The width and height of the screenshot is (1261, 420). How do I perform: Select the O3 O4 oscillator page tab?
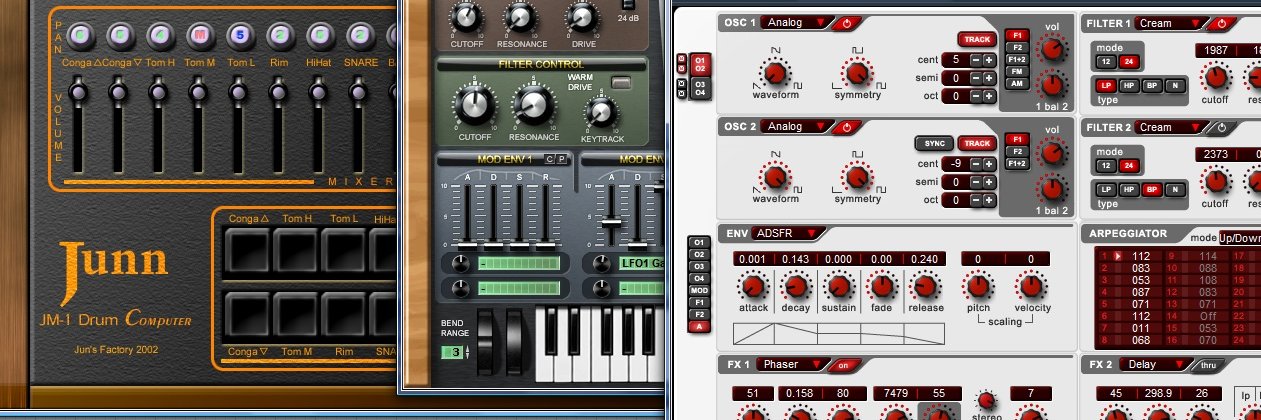[x=700, y=88]
